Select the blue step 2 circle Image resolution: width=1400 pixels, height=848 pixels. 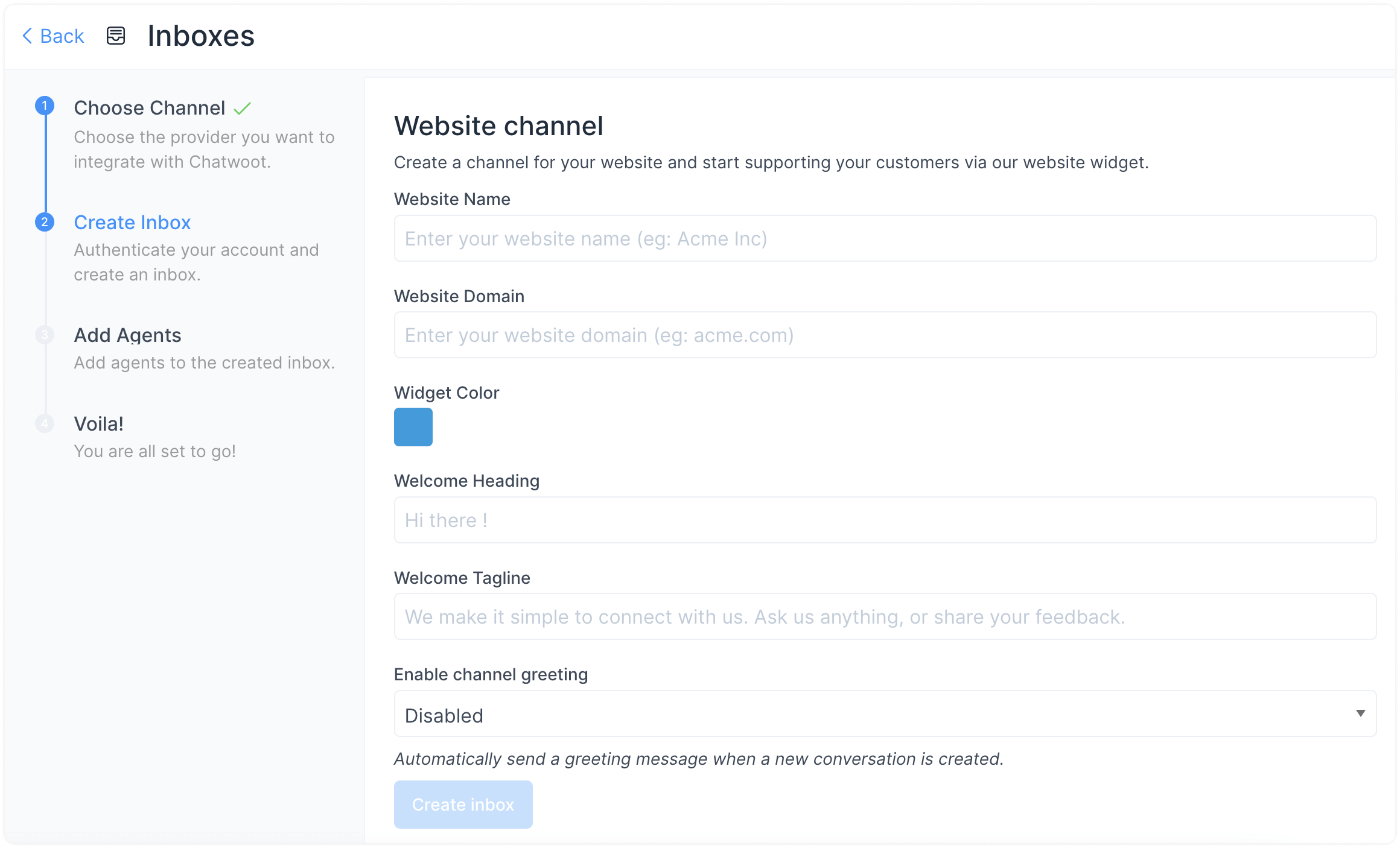45,222
